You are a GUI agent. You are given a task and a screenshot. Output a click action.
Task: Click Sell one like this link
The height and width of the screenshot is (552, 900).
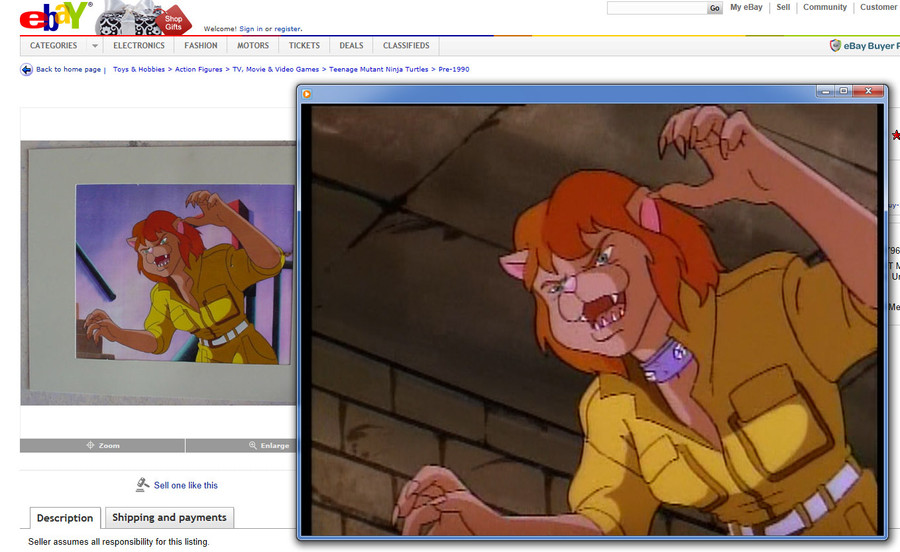[186, 485]
